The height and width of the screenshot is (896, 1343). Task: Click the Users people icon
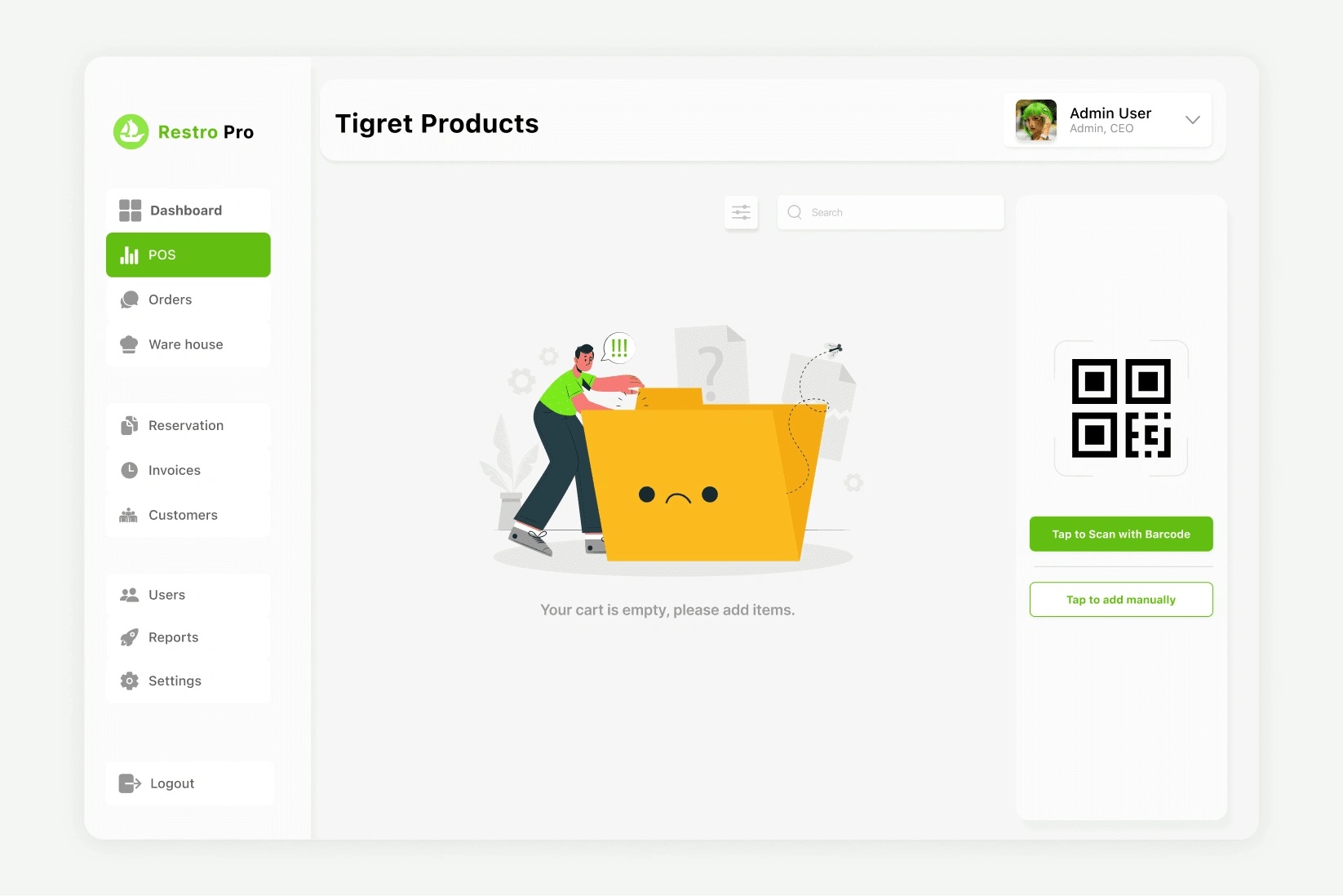pyautogui.click(x=129, y=595)
